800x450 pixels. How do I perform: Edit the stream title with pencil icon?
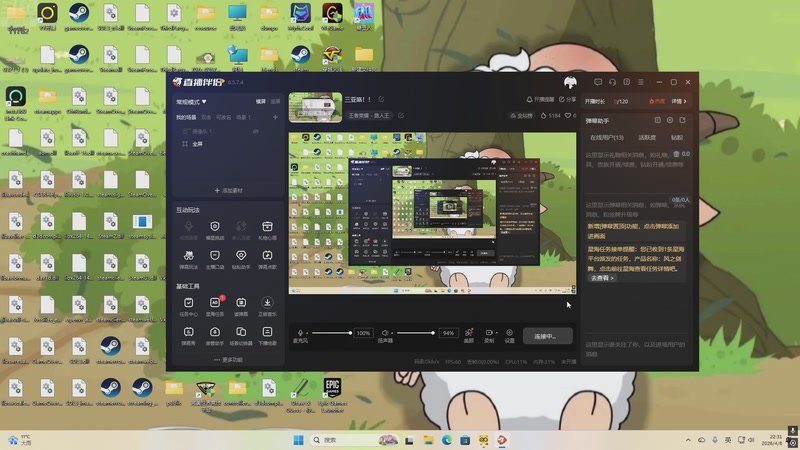381,99
